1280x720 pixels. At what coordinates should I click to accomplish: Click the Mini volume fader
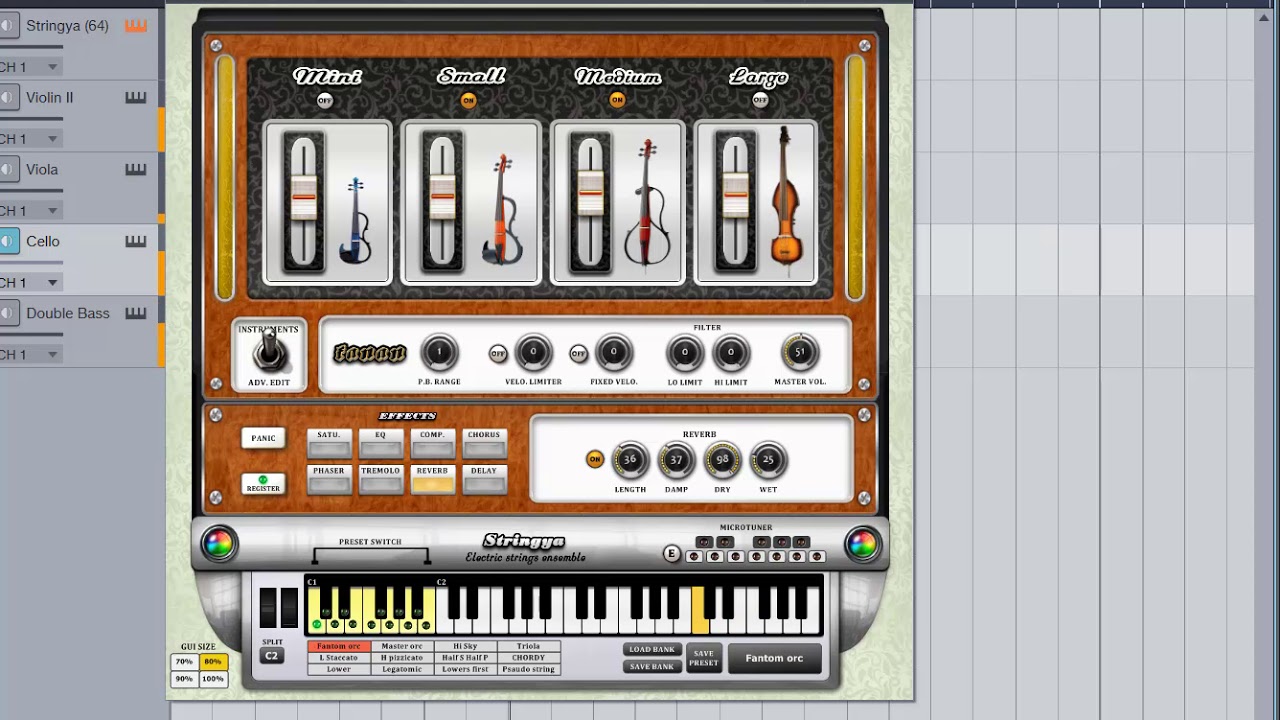point(304,198)
